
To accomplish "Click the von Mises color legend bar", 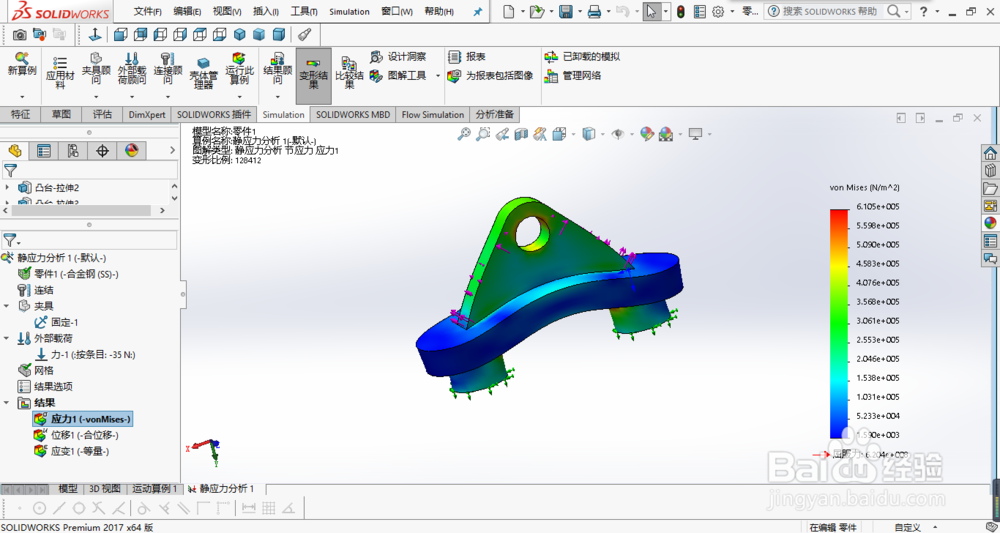I will [839, 324].
